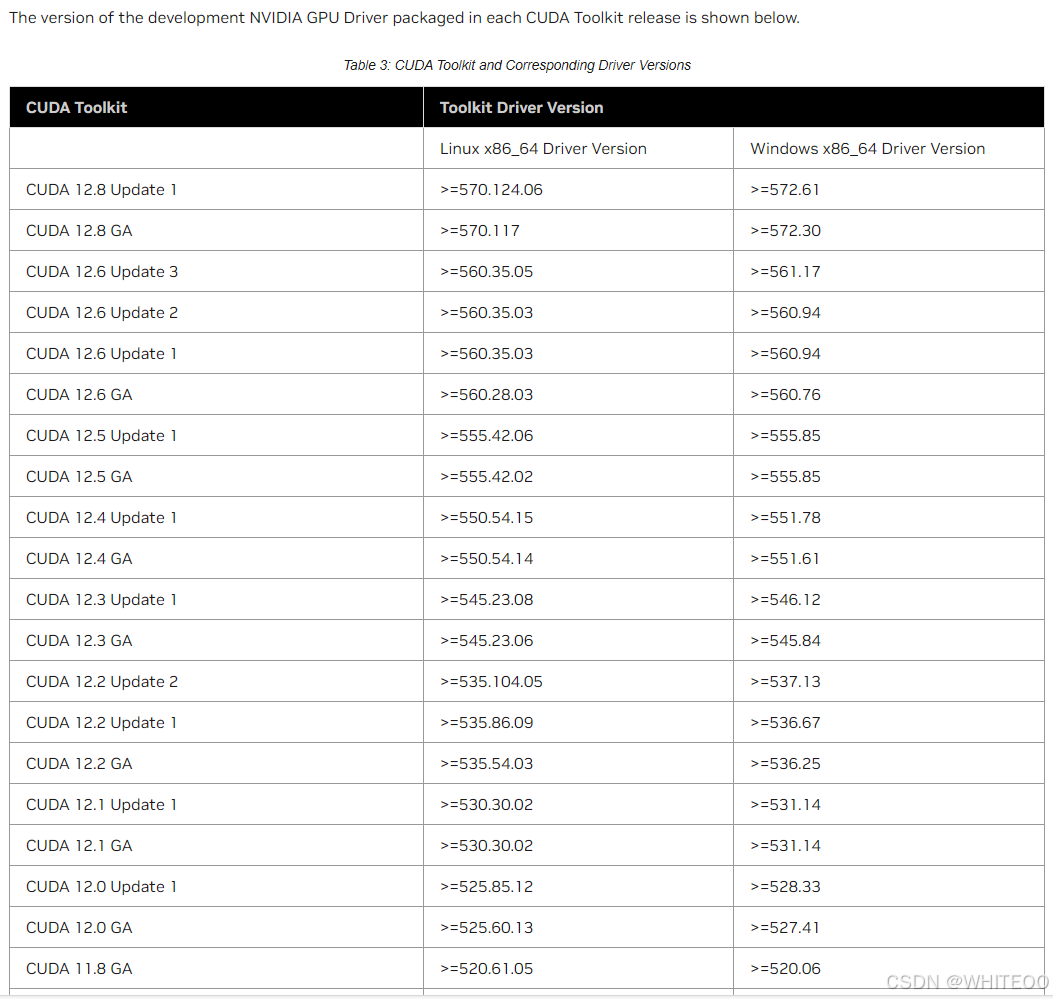The height and width of the screenshot is (999, 1053).
Task: Click the value '>=570.117'
Action: (479, 230)
